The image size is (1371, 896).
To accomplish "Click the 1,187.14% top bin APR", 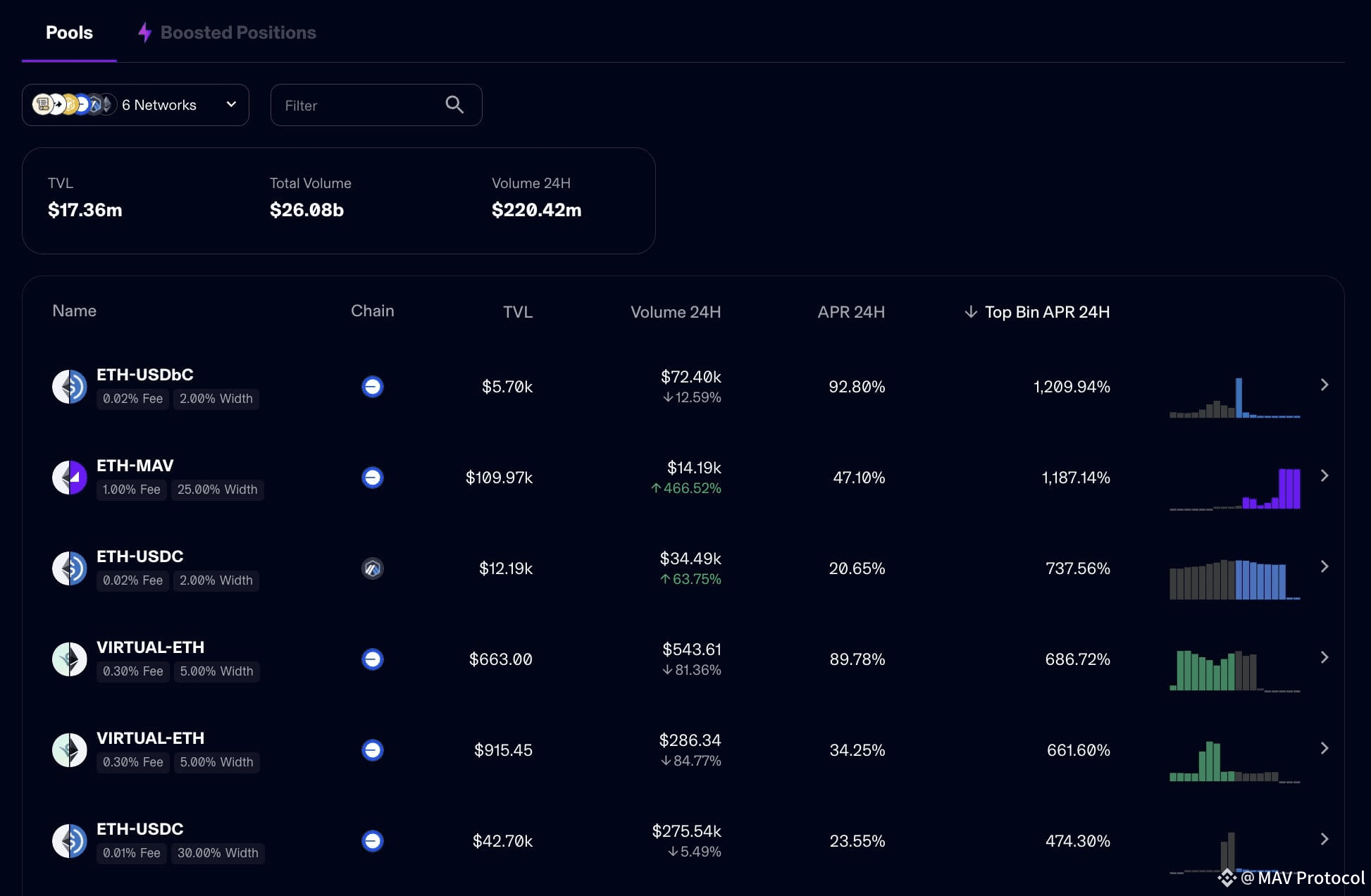I will pyautogui.click(x=1076, y=478).
